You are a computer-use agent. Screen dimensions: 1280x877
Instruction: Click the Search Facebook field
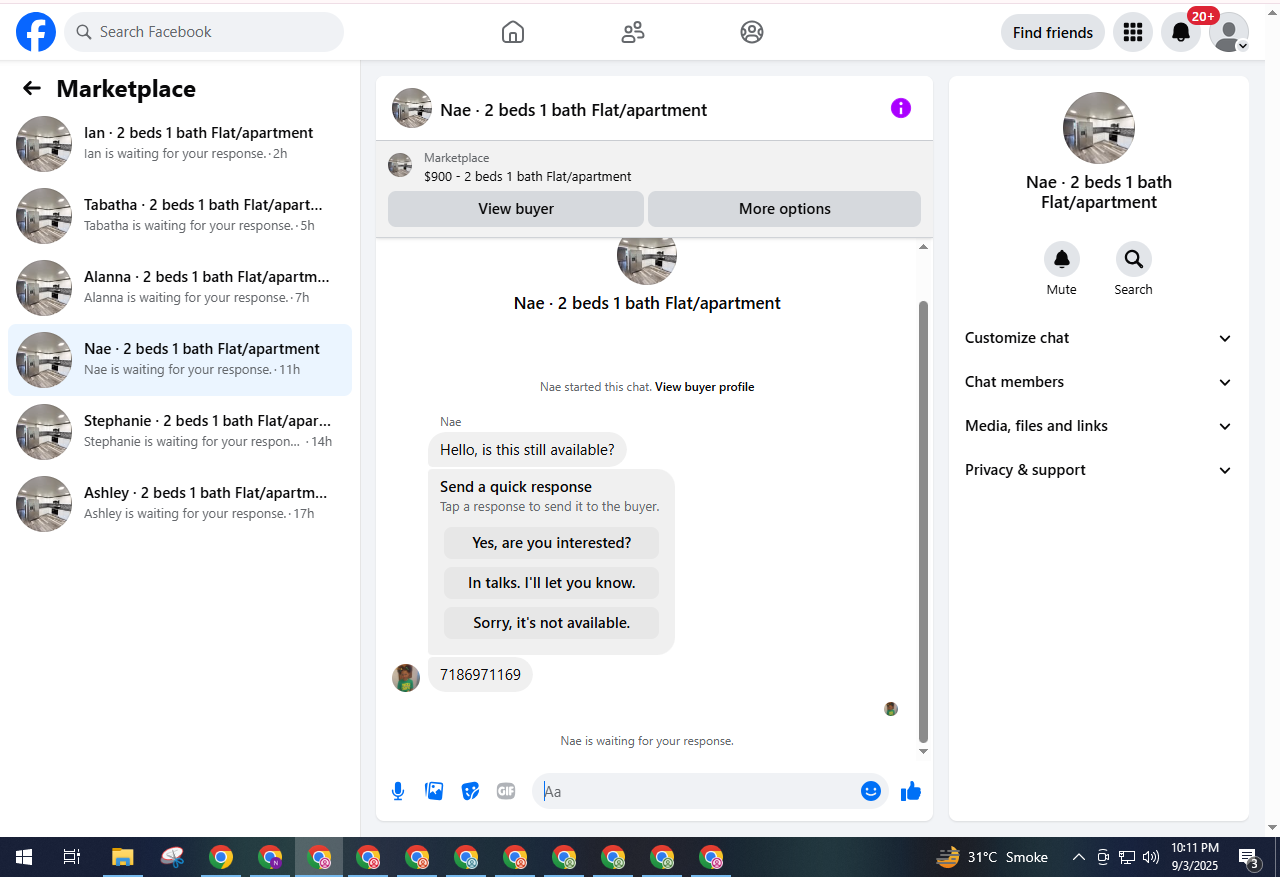(x=204, y=32)
